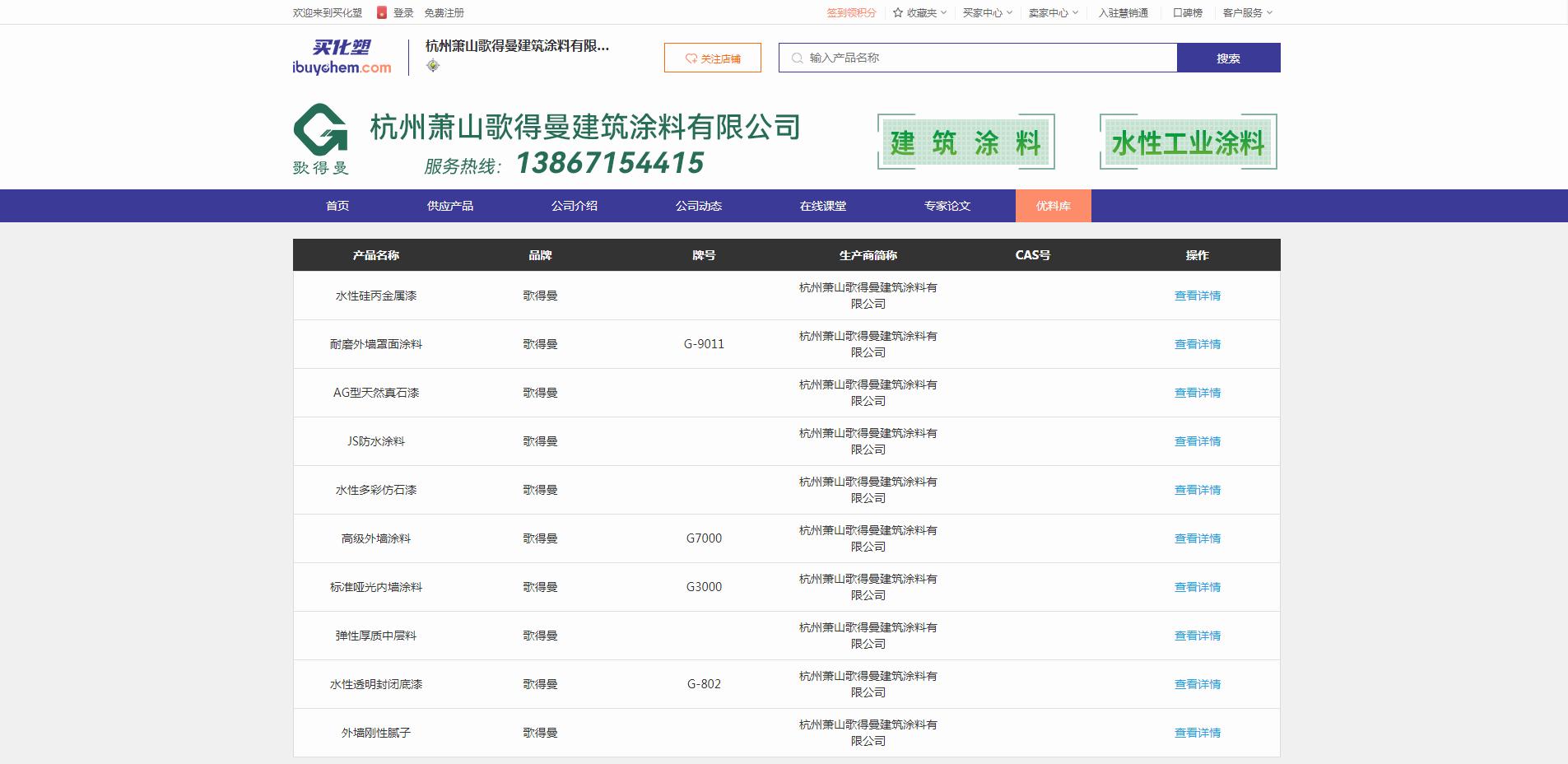Click the product name 水性硅丙金属漆
This screenshot has height=764, width=1568.
tap(376, 296)
